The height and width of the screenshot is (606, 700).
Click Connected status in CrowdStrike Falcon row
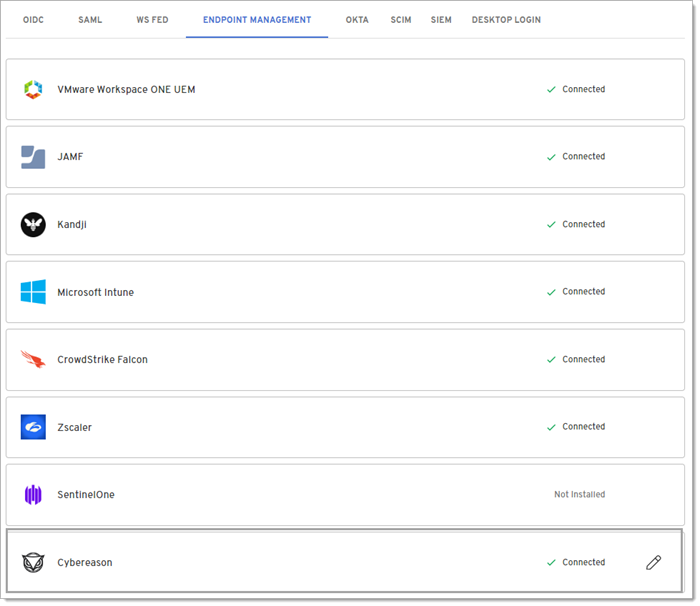[x=583, y=359]
